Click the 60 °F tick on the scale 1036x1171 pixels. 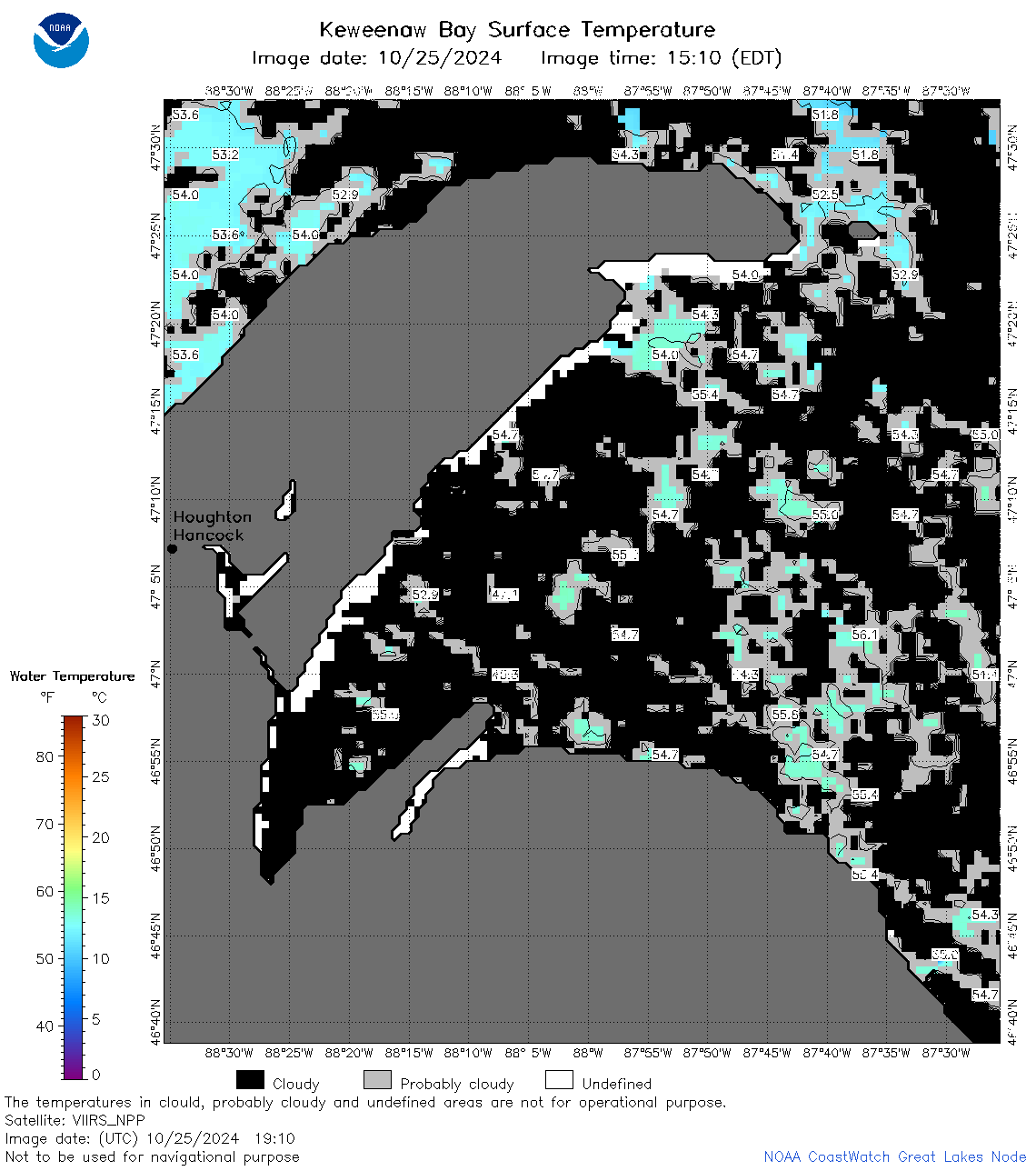45,891
